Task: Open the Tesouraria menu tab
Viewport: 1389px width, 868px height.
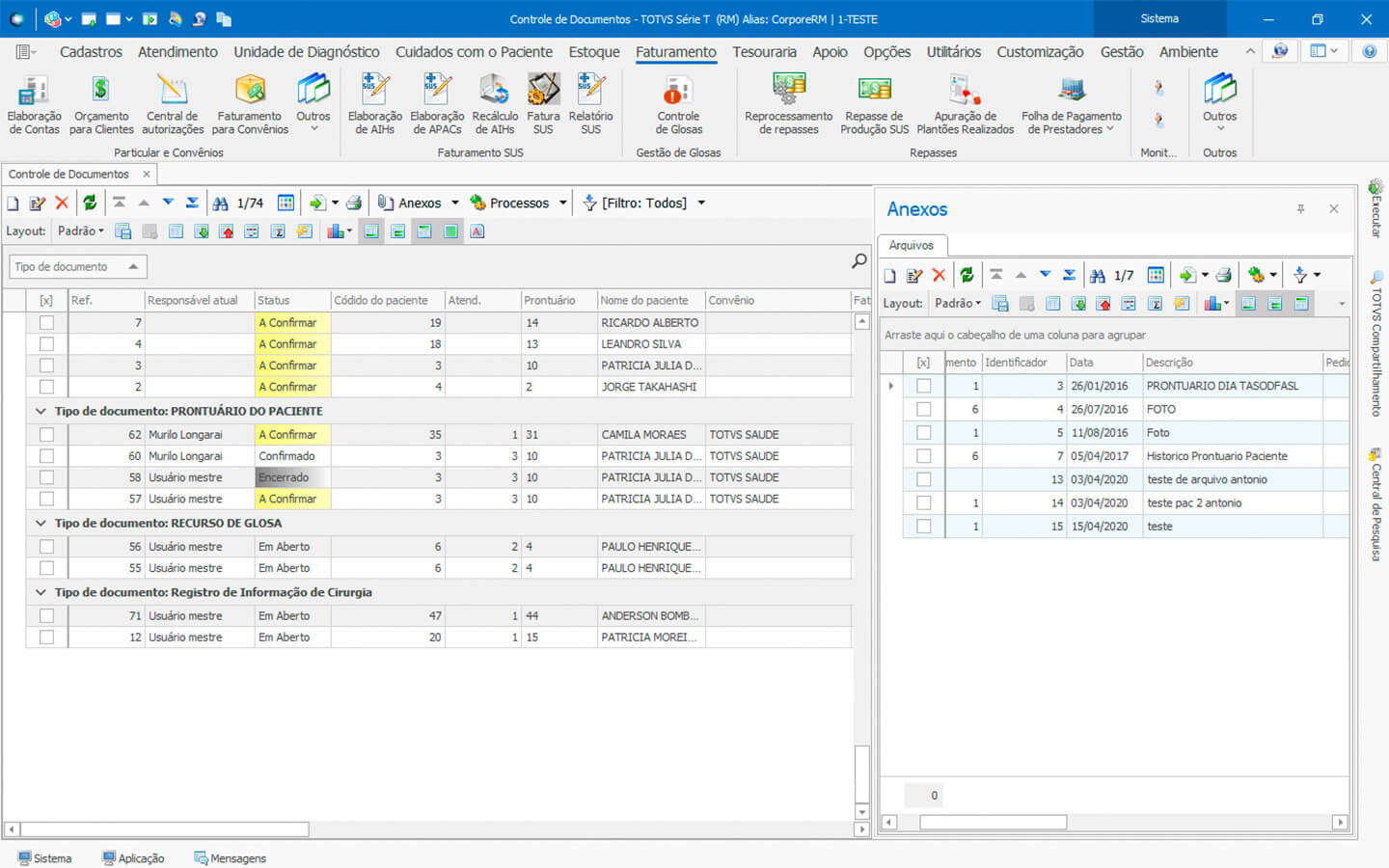Action: tap(764, 52)
